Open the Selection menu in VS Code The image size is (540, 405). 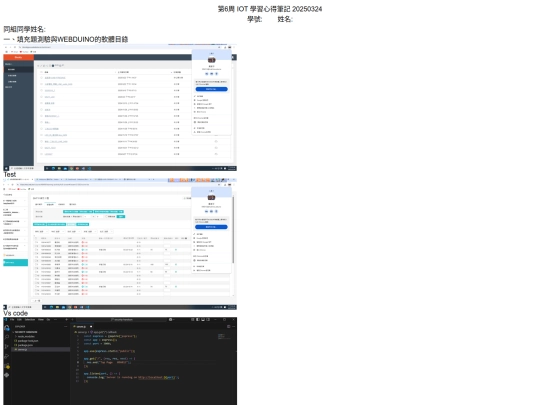click(30, 320)
